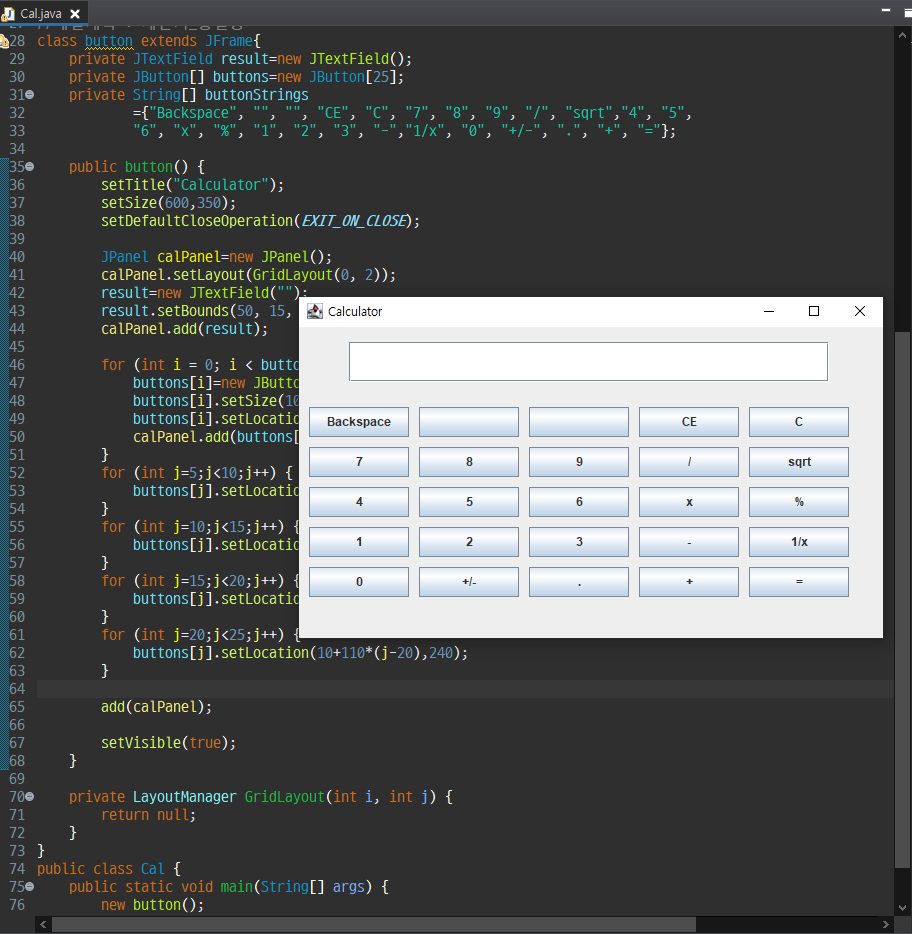Click the plus (+) button
This screenshot has width=912, height=934.
[x=689, y=581]
